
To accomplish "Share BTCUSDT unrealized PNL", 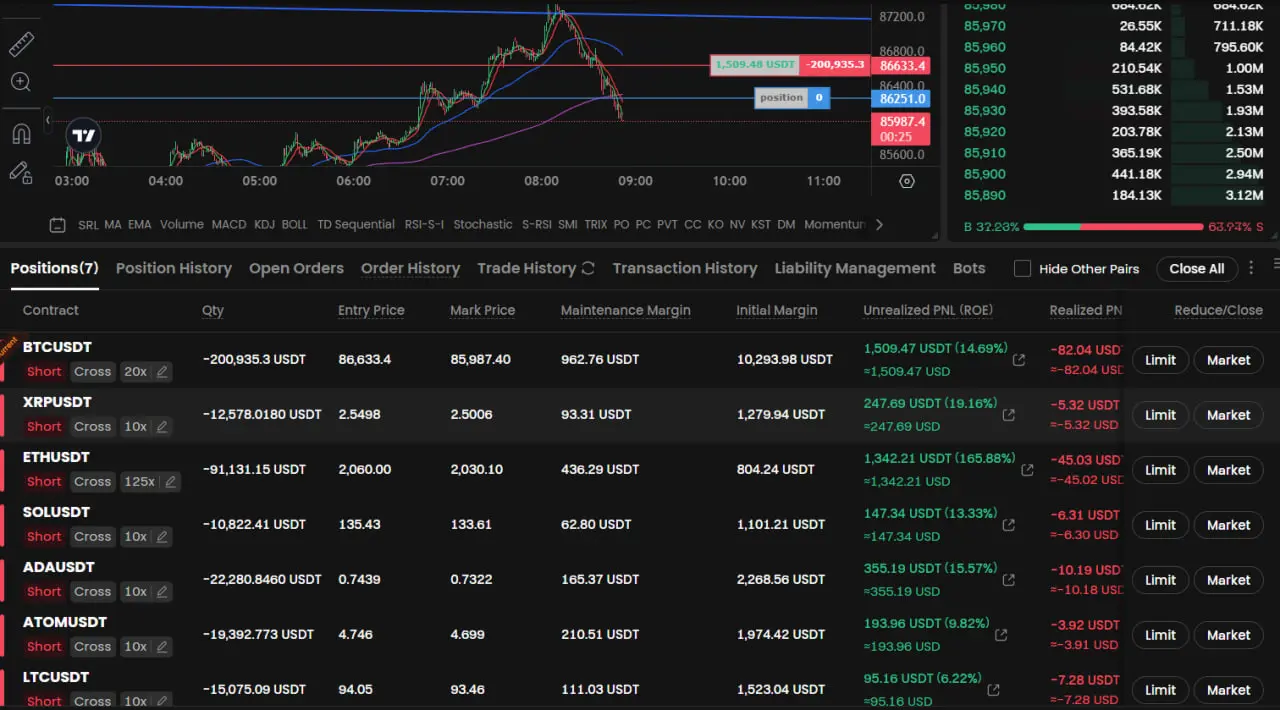I will click(x=1019, y=360).
